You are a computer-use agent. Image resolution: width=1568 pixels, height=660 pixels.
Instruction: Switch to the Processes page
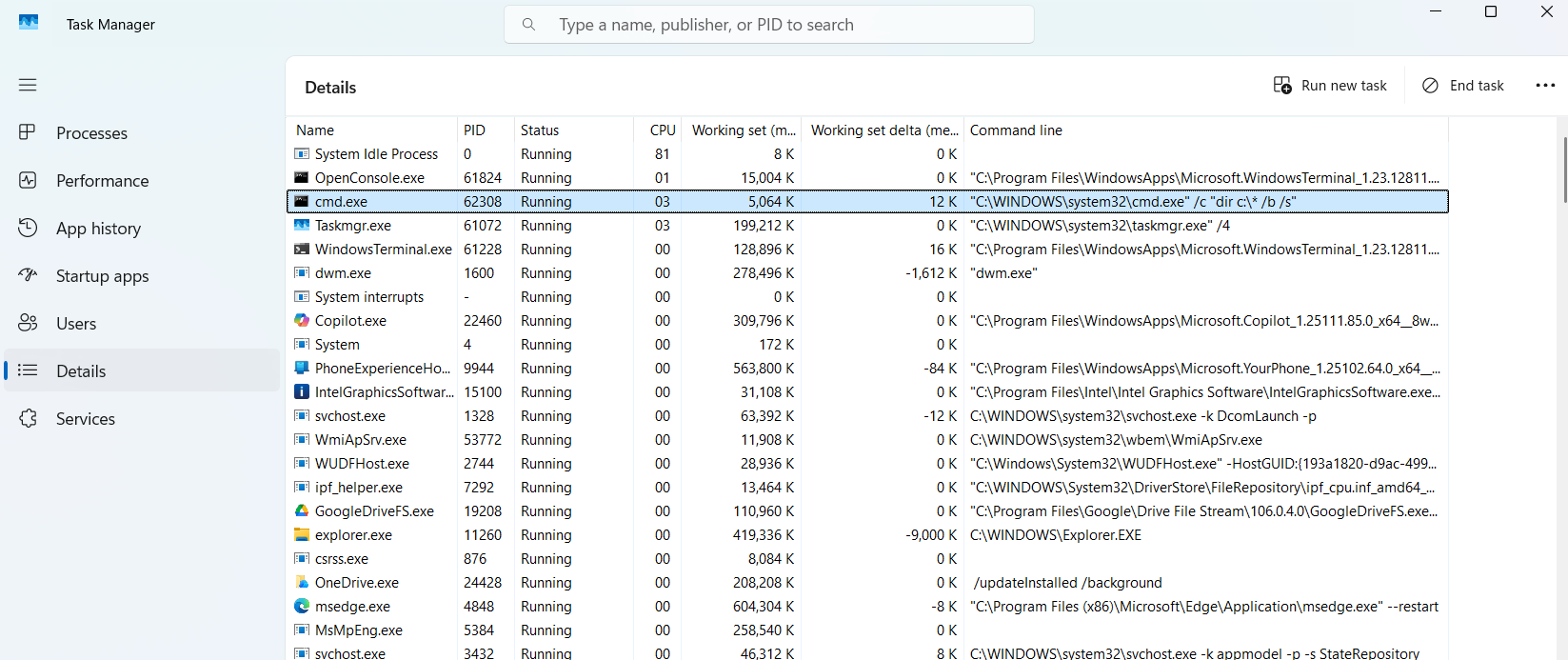pyautogui.click(x=143, y=132)
